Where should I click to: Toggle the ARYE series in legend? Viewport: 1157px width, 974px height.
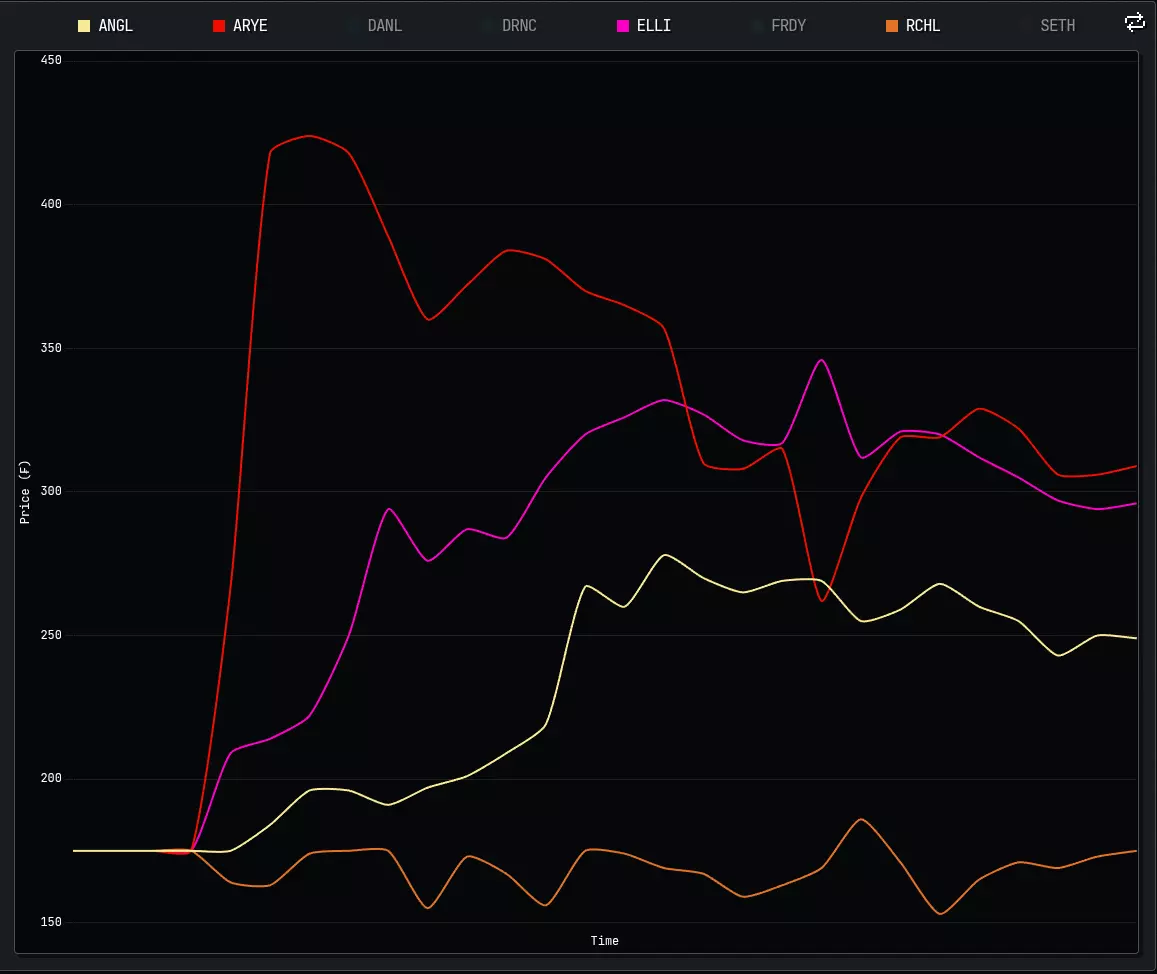pyautogui.click(x=240, y=26)
